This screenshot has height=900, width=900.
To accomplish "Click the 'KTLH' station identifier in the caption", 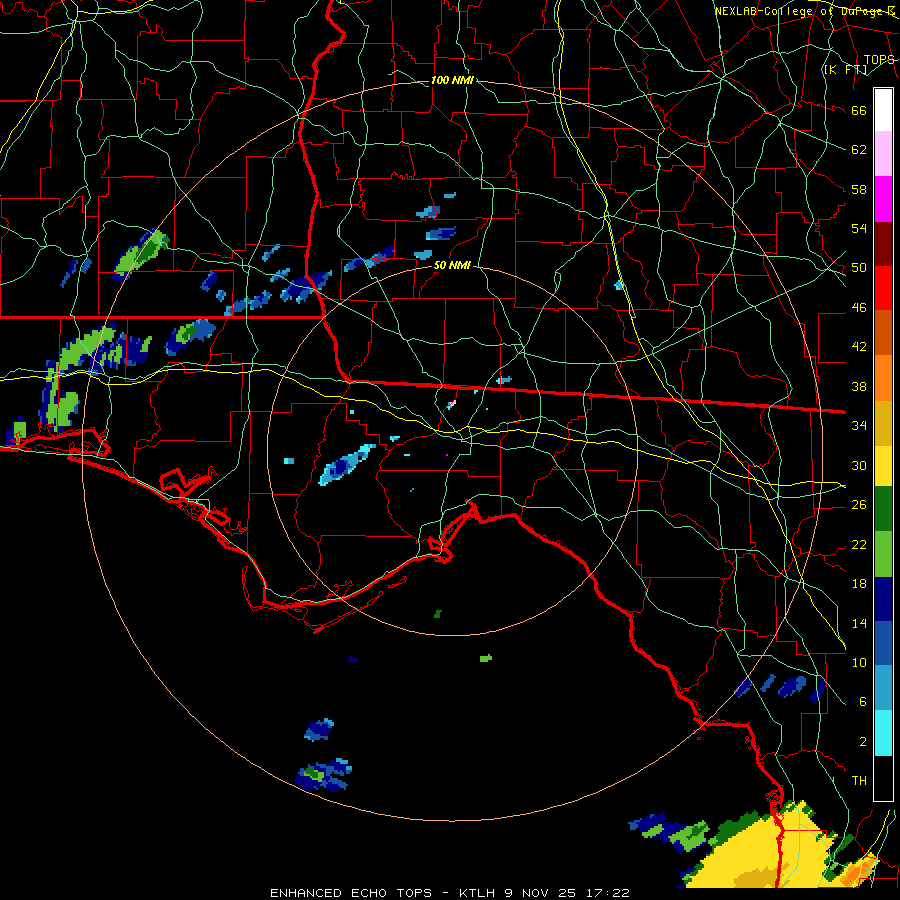I will pos(477,893).
